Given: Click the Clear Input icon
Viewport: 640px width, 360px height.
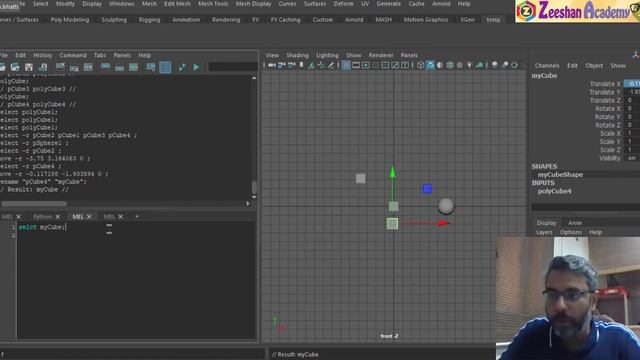Looking at the screenshot, I should [74, 68].
